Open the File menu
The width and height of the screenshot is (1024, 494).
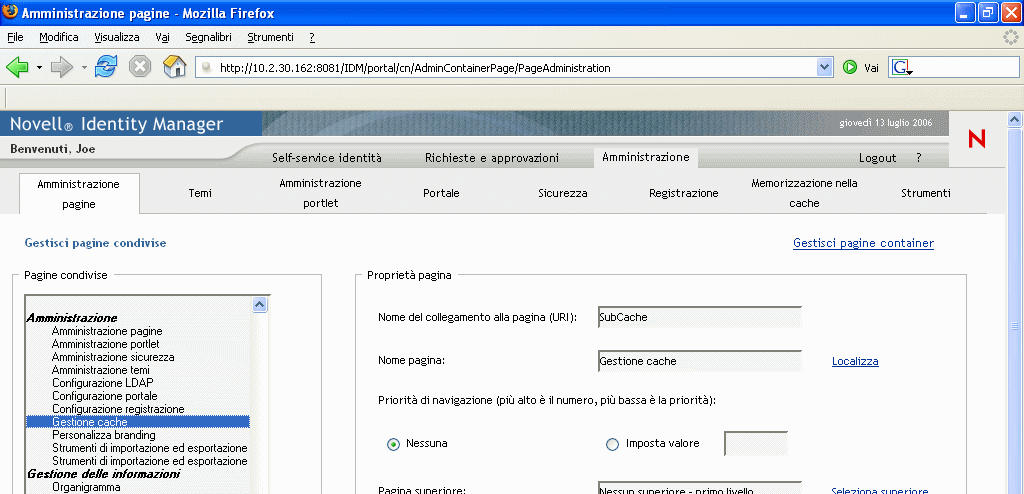(15, 37)
